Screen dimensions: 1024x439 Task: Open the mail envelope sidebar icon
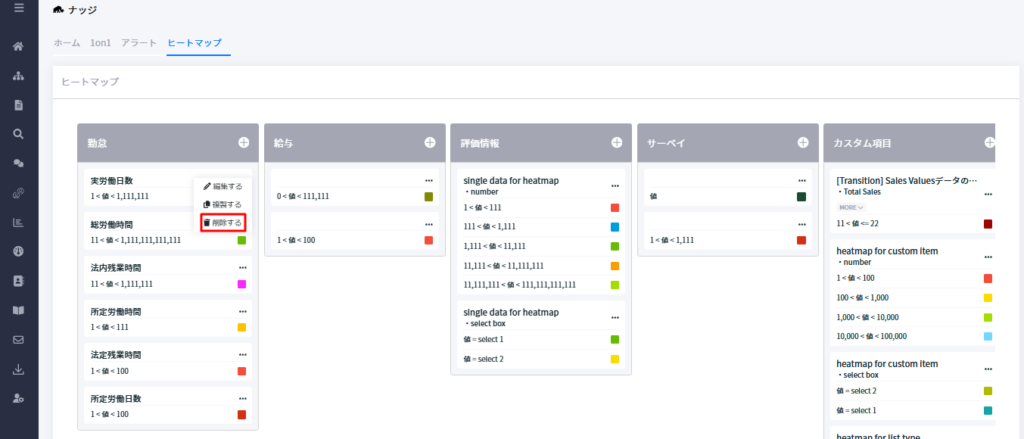(18, 340)
